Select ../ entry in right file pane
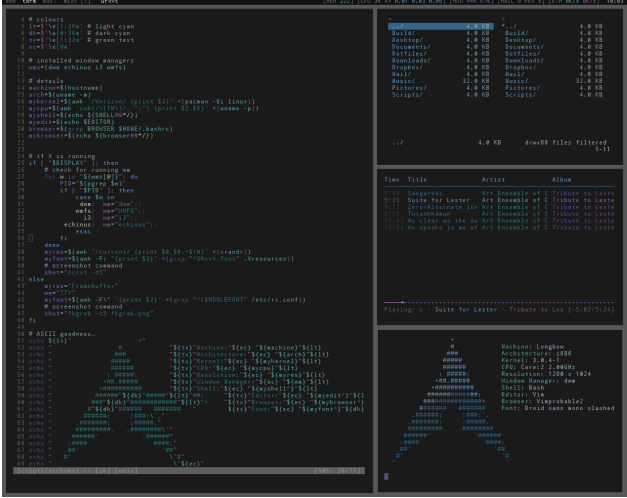Viewport: 627px width, 498px height. click(511, 26)
